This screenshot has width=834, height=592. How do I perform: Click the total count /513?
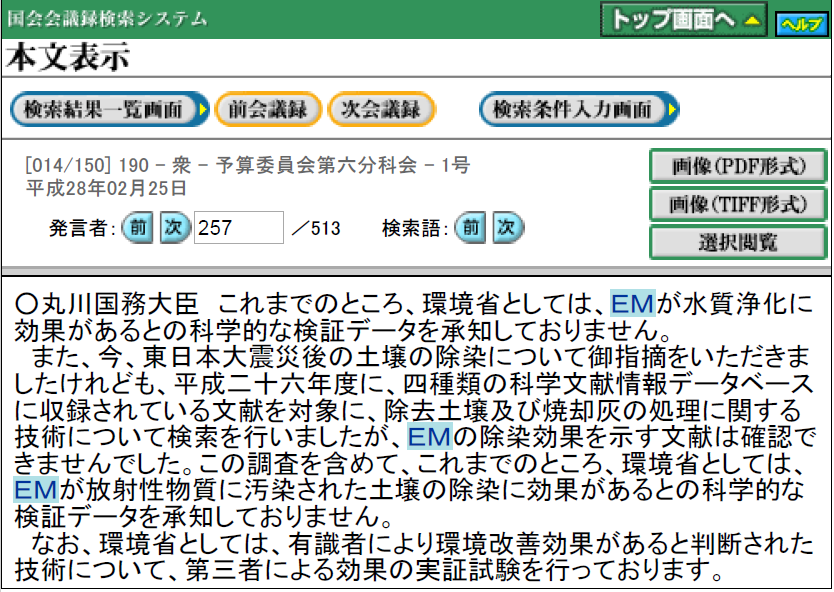pos(316,228)
